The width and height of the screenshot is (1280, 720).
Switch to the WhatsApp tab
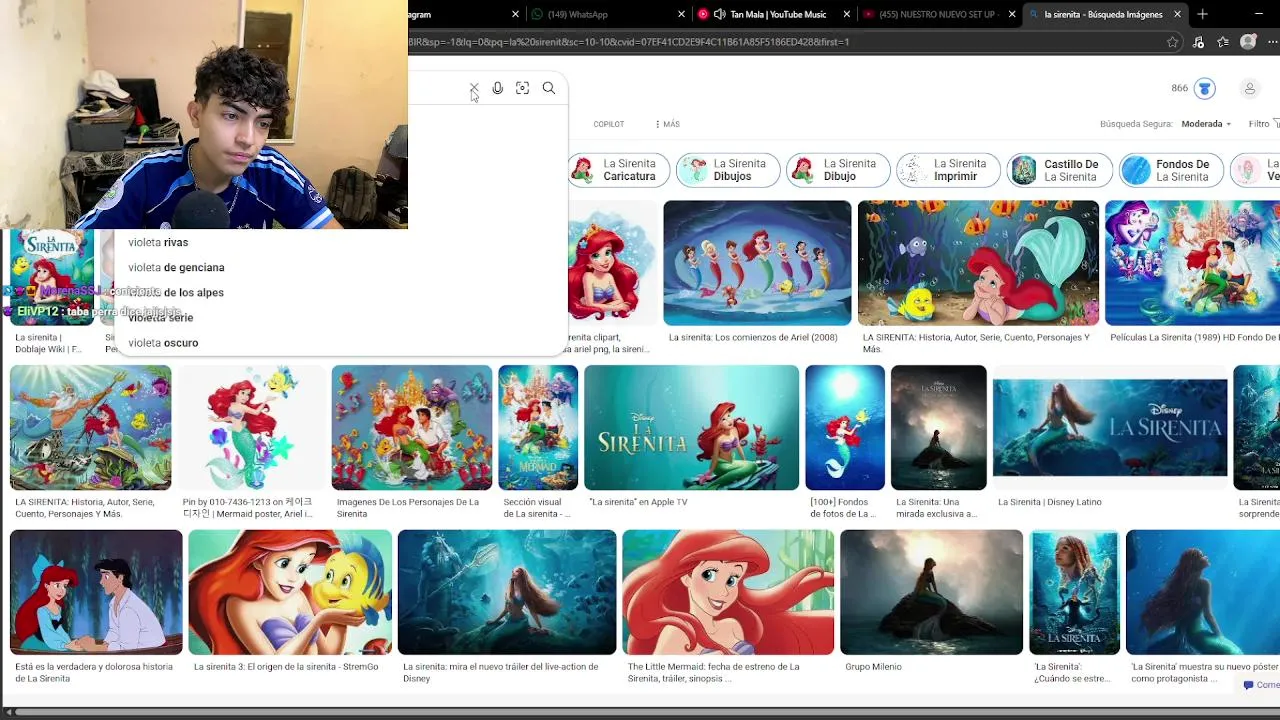(x=608, y=14)
